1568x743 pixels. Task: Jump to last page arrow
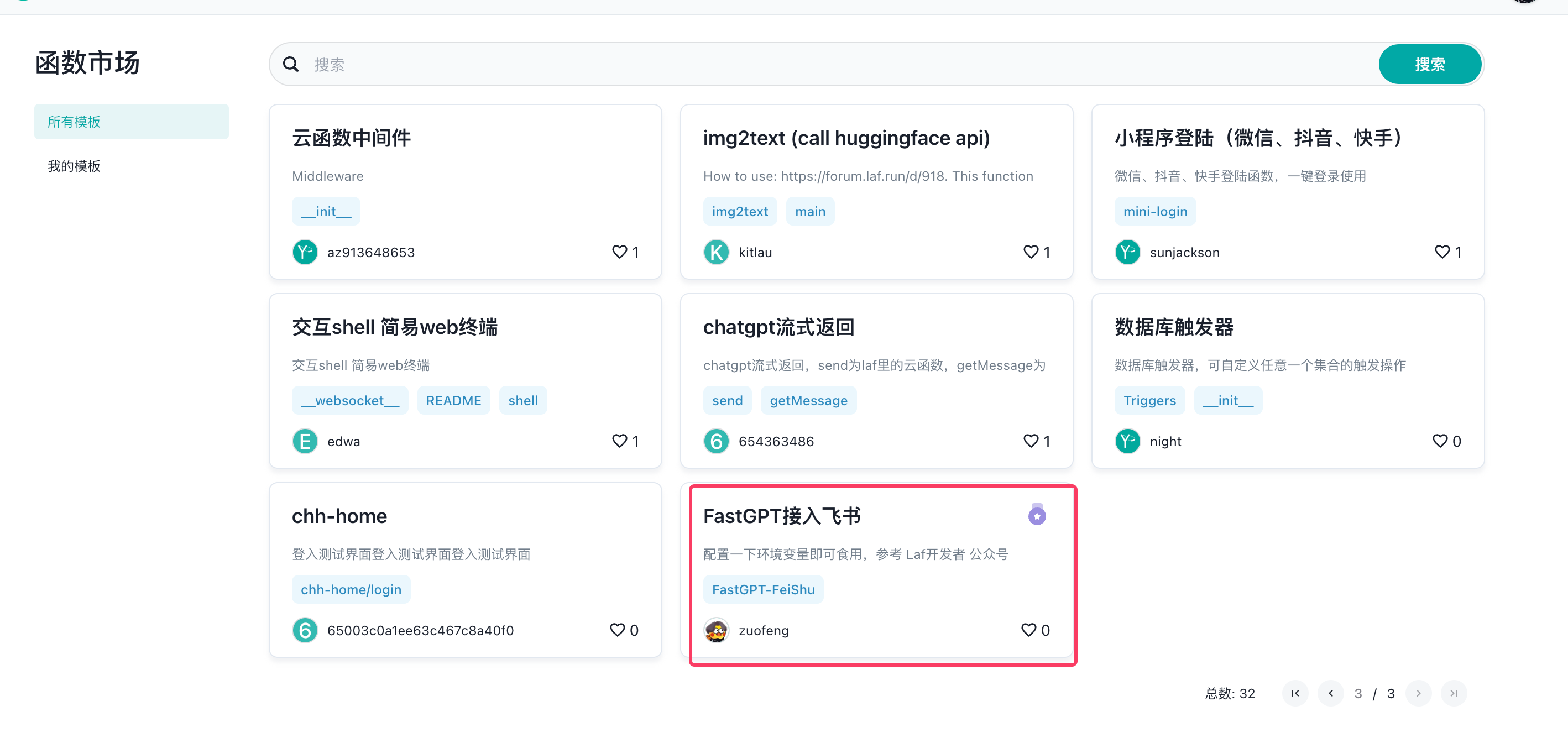1454,693
